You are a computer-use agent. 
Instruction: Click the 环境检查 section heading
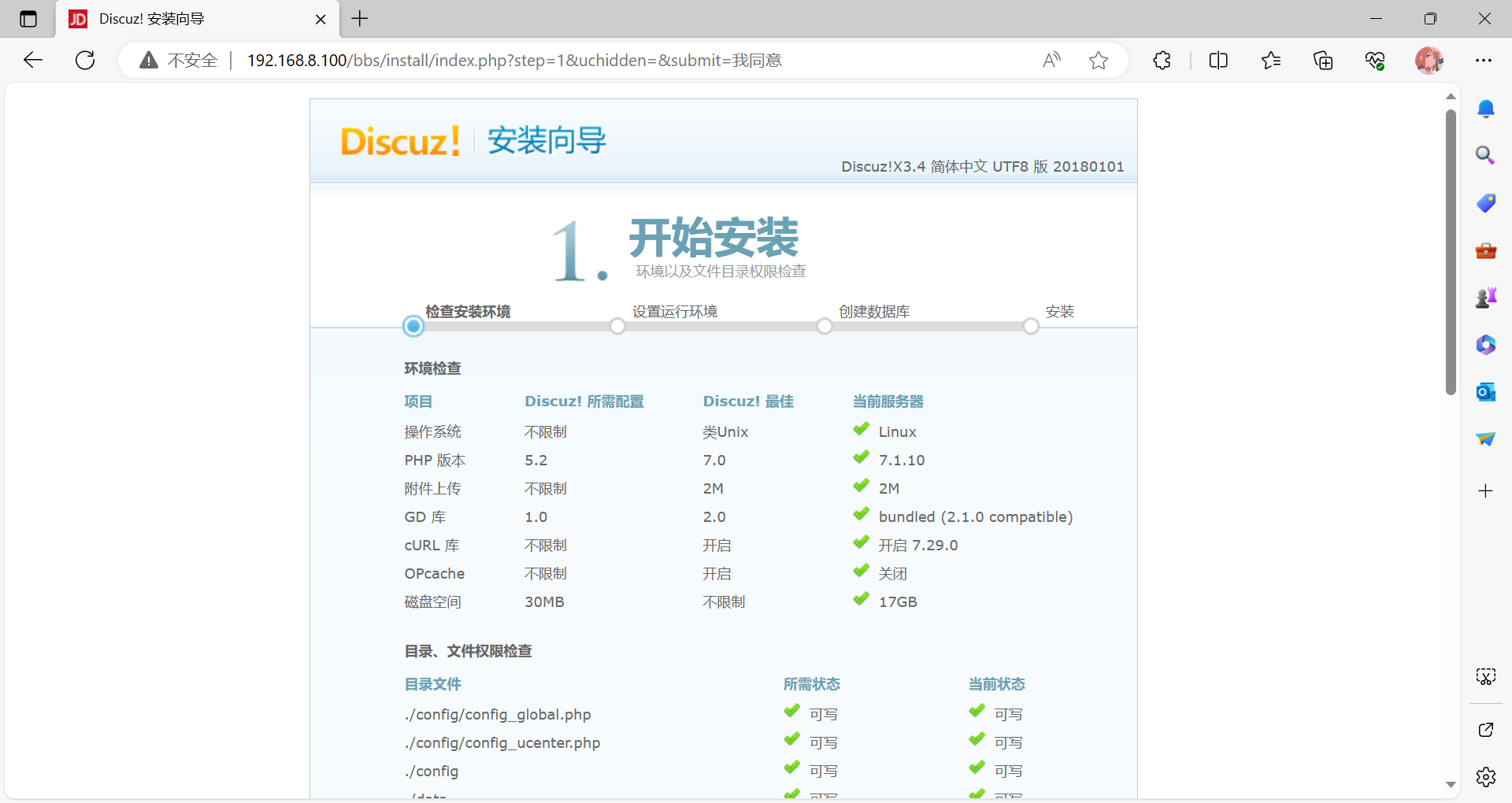(432, 368)
